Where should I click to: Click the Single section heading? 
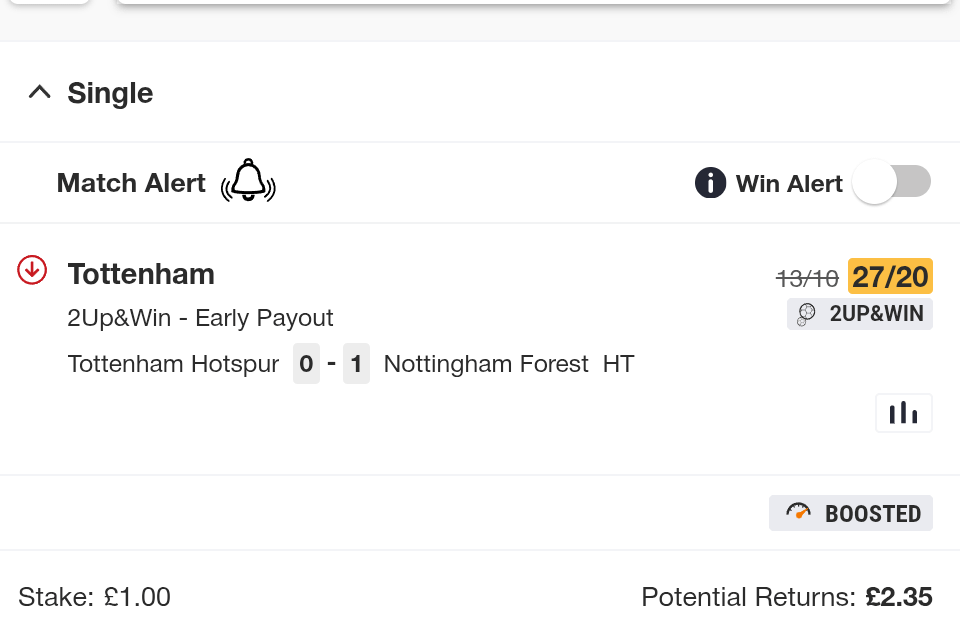pos(110,93)
